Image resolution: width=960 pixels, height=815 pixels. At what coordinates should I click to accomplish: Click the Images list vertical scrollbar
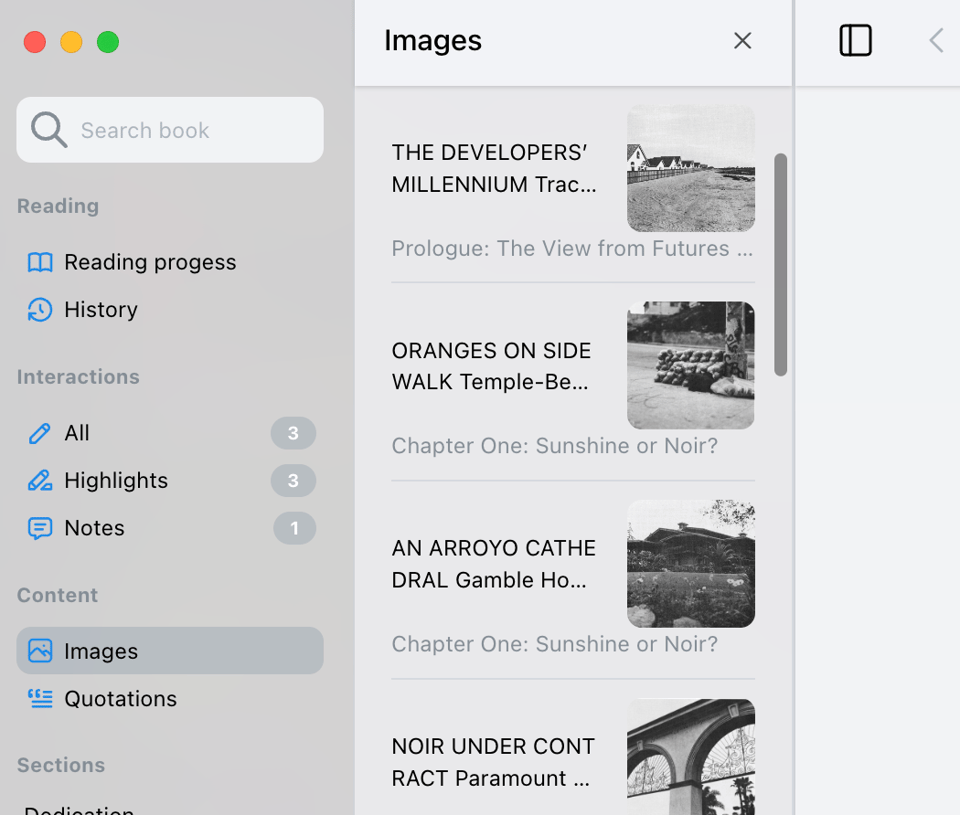click(781, 264)
